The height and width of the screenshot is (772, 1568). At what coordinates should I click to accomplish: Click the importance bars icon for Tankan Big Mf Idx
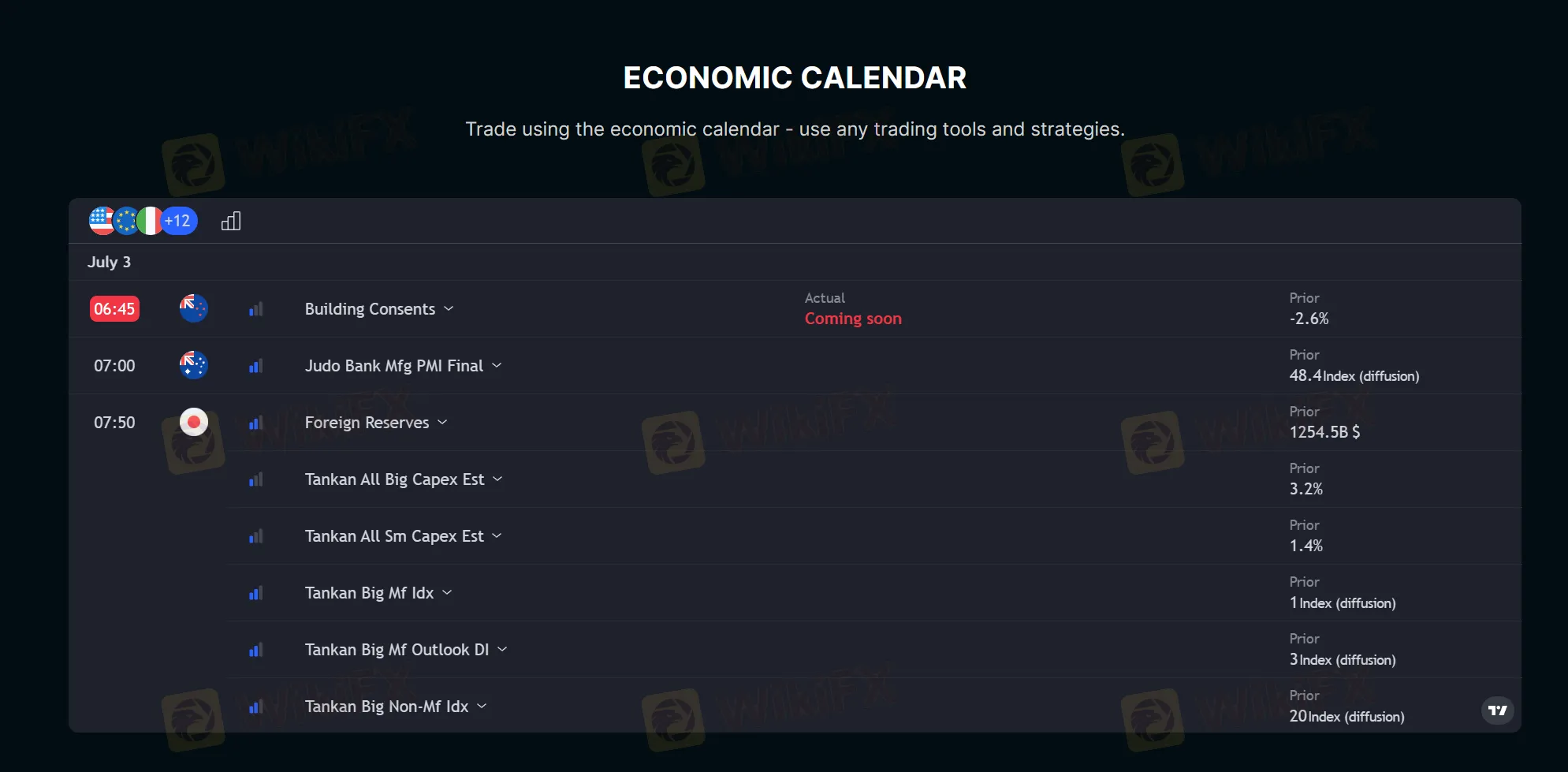pyautogui.click(x=255, y=592)
